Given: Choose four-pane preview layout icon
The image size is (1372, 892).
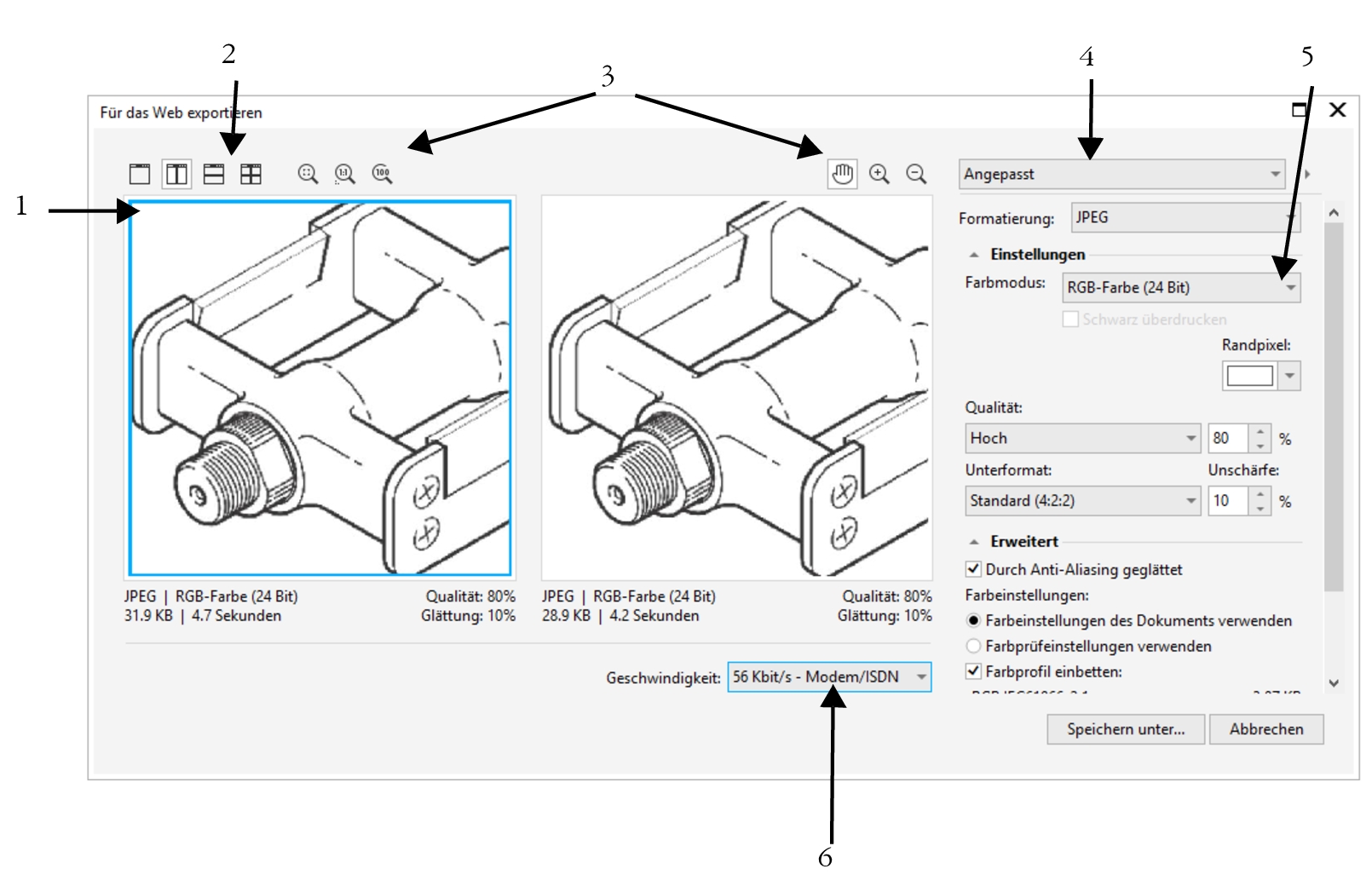Looking at the screenshot, I should pyautogui.click(x=251, y=174).
